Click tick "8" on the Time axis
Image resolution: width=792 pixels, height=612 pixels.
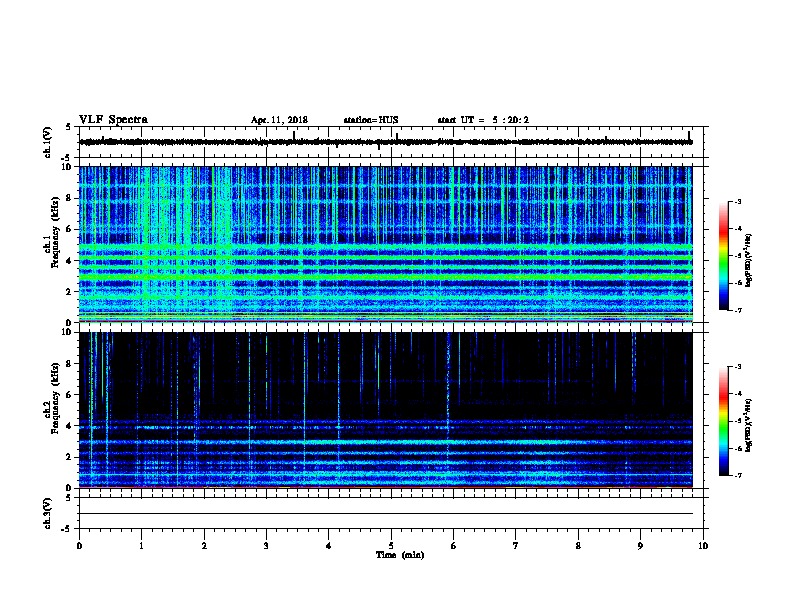coord(578,546)
